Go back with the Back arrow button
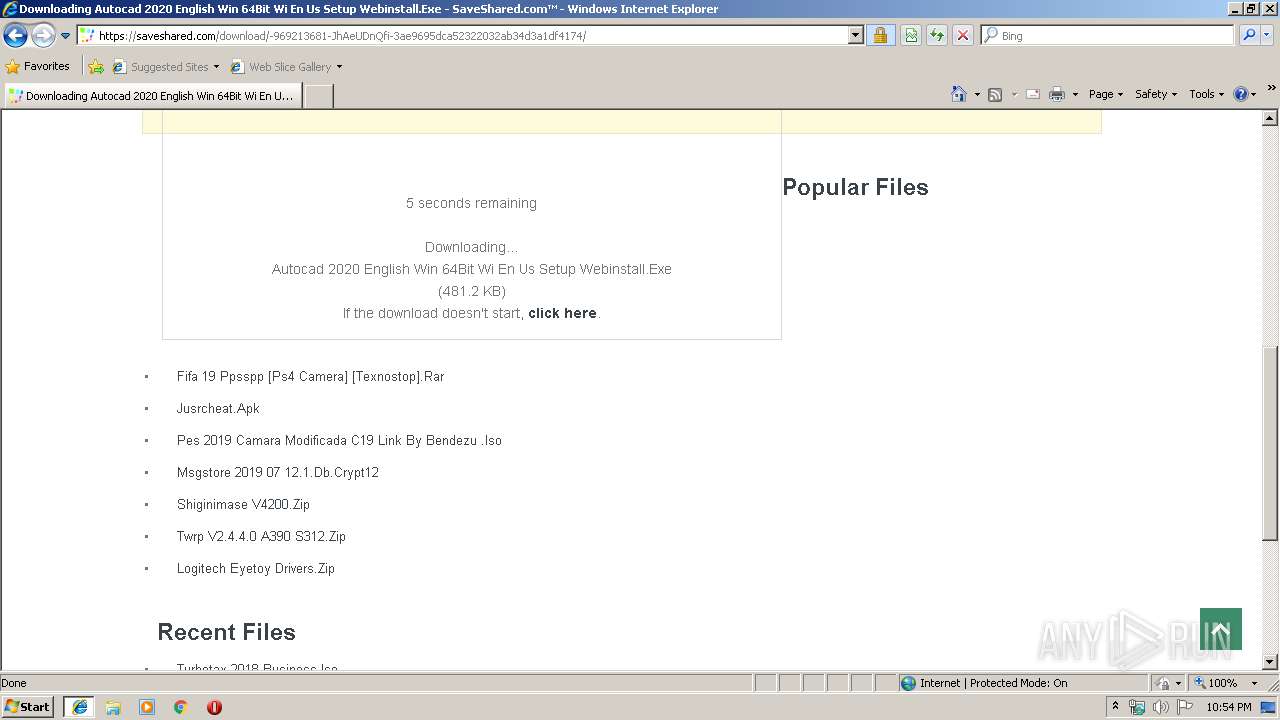The image size is (1280, 720). point(16,36)
